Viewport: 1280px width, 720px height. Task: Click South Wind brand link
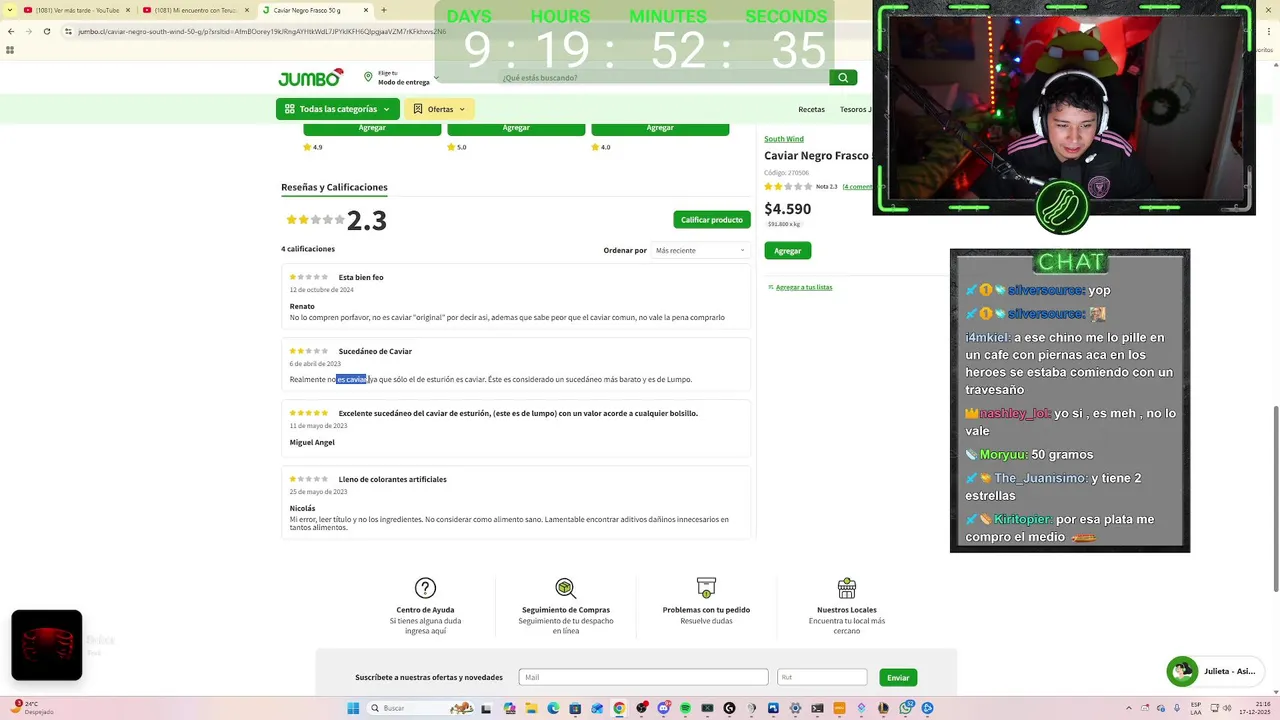pyautogui.click(x=784, y=139)
